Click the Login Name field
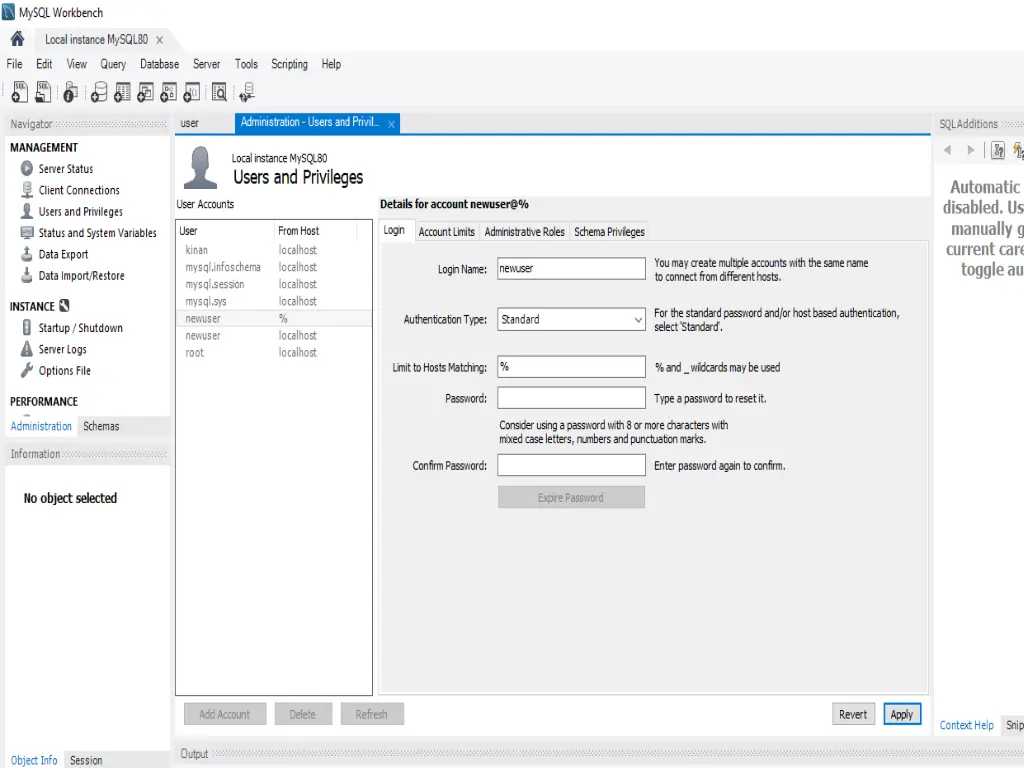Image resolution: width=1024 pixels, height=768 pixels. [x=571, y=268]
